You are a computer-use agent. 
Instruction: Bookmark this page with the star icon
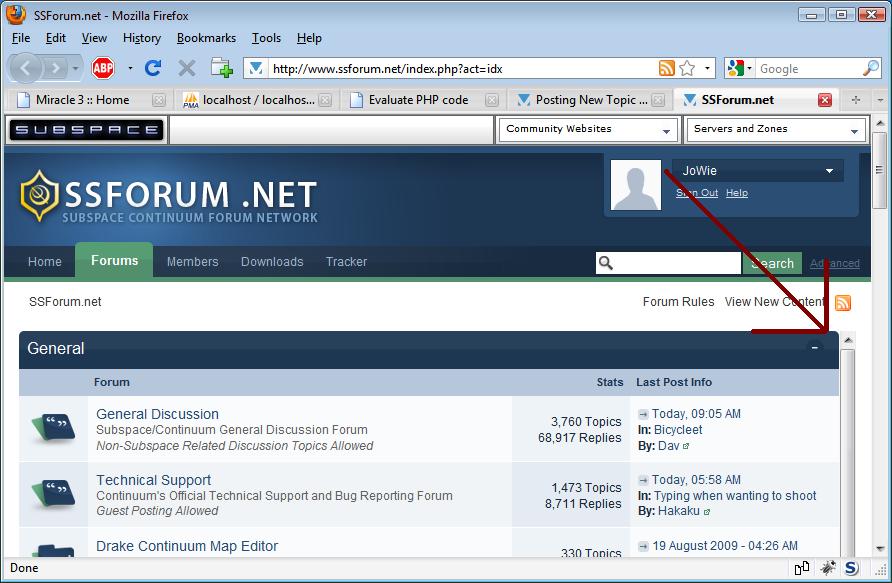pyautogui.click(x=687, y=68)
